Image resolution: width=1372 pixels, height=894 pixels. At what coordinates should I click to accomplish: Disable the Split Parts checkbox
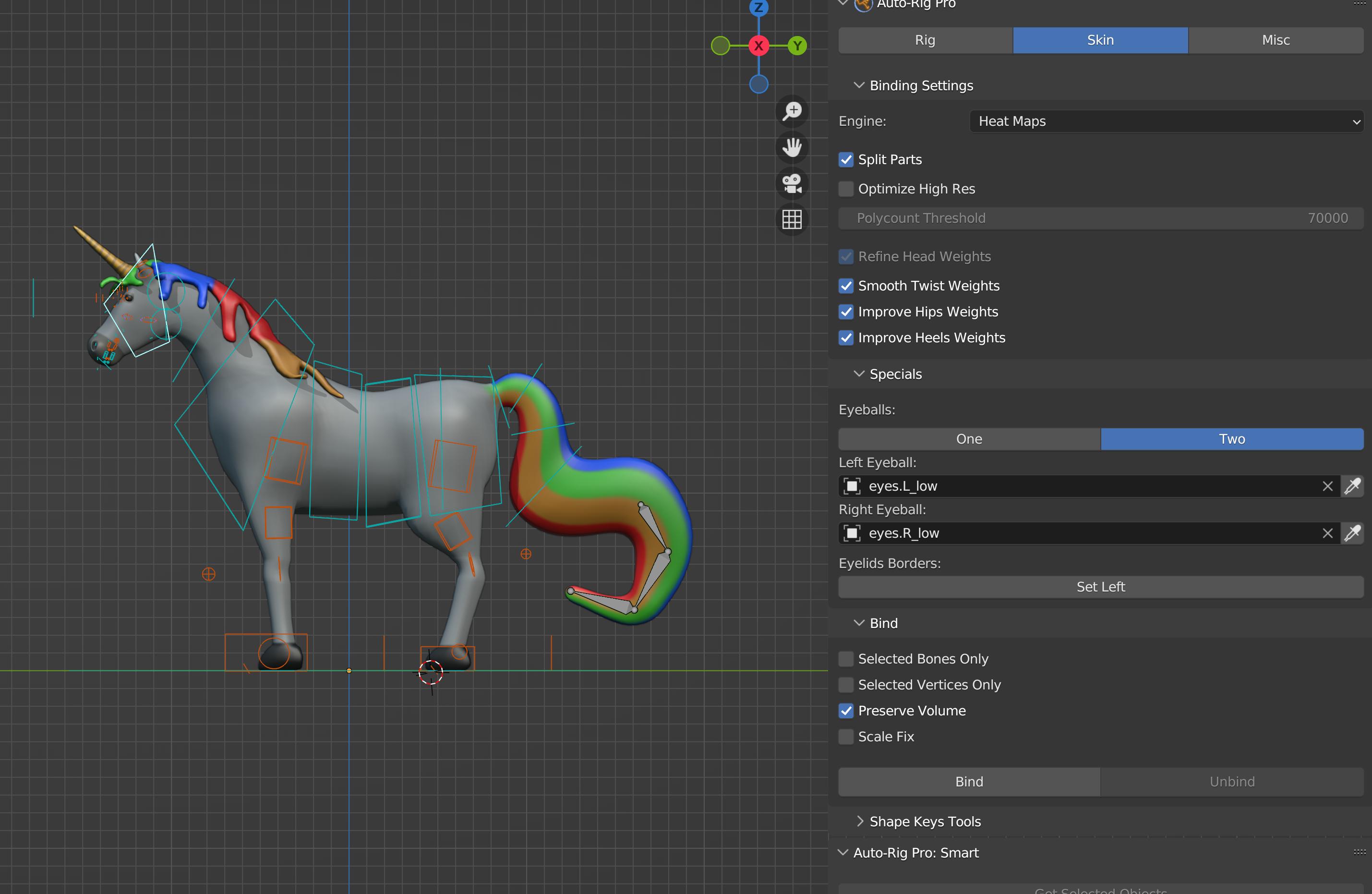(x=846, y=160)
